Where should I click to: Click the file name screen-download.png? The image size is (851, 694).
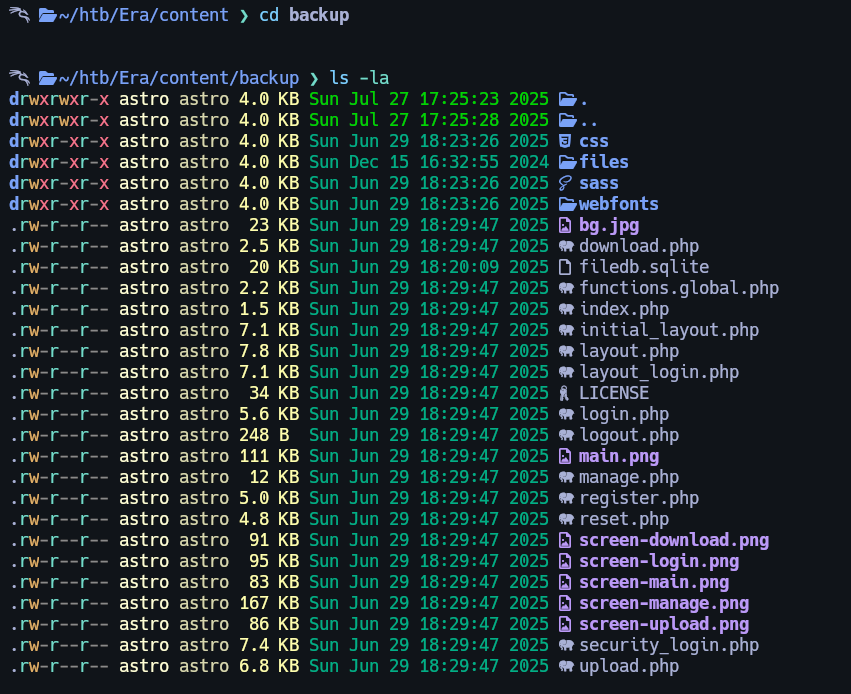click(674, 541)
